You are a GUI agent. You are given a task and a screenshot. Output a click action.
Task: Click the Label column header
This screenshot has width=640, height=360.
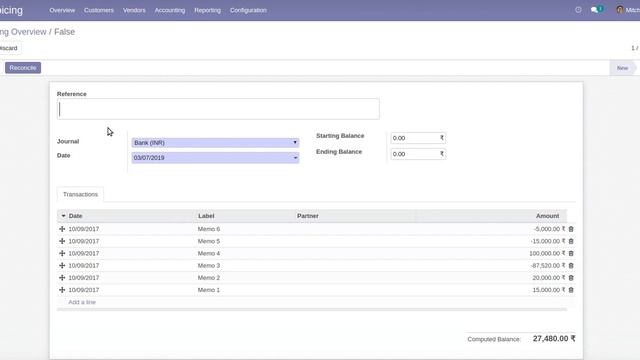[x=206, y=216]
